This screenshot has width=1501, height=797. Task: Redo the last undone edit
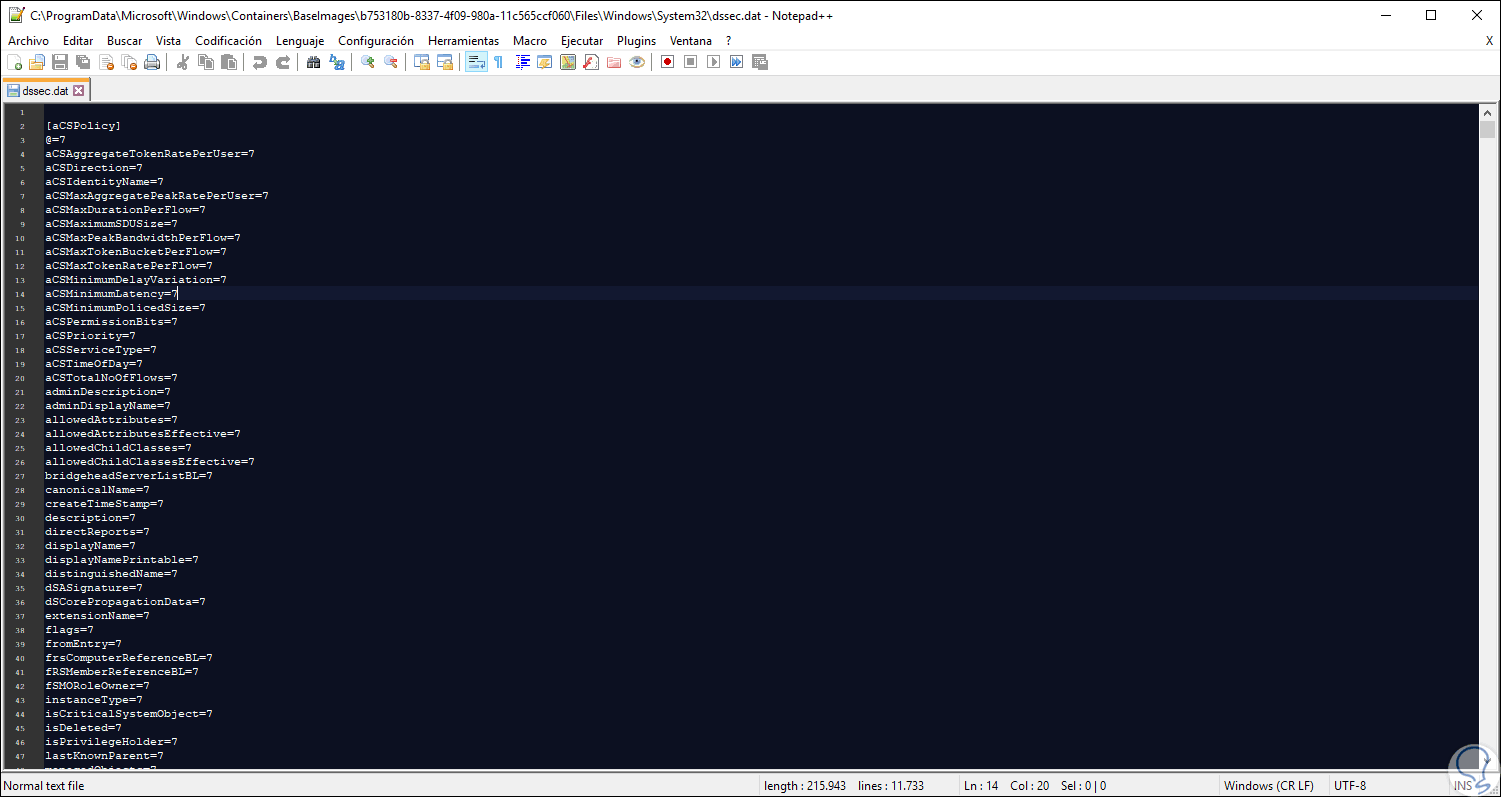283,62
